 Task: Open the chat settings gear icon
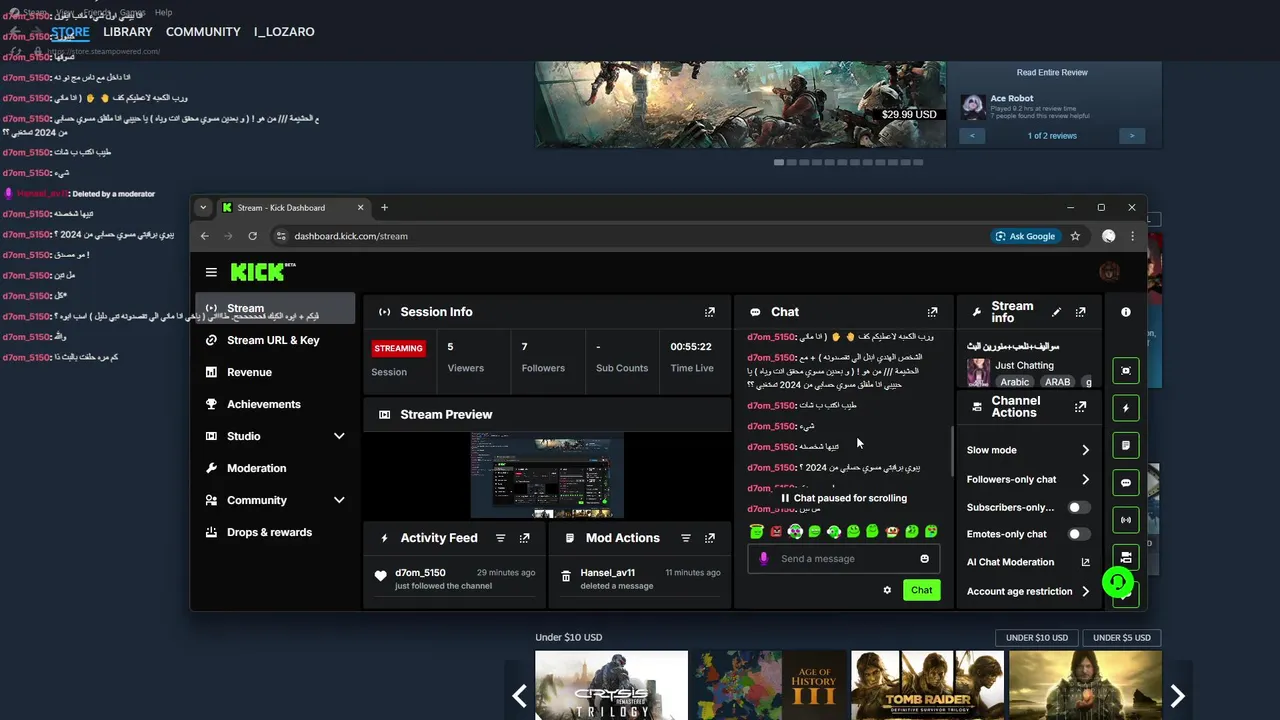click(886, 590)
